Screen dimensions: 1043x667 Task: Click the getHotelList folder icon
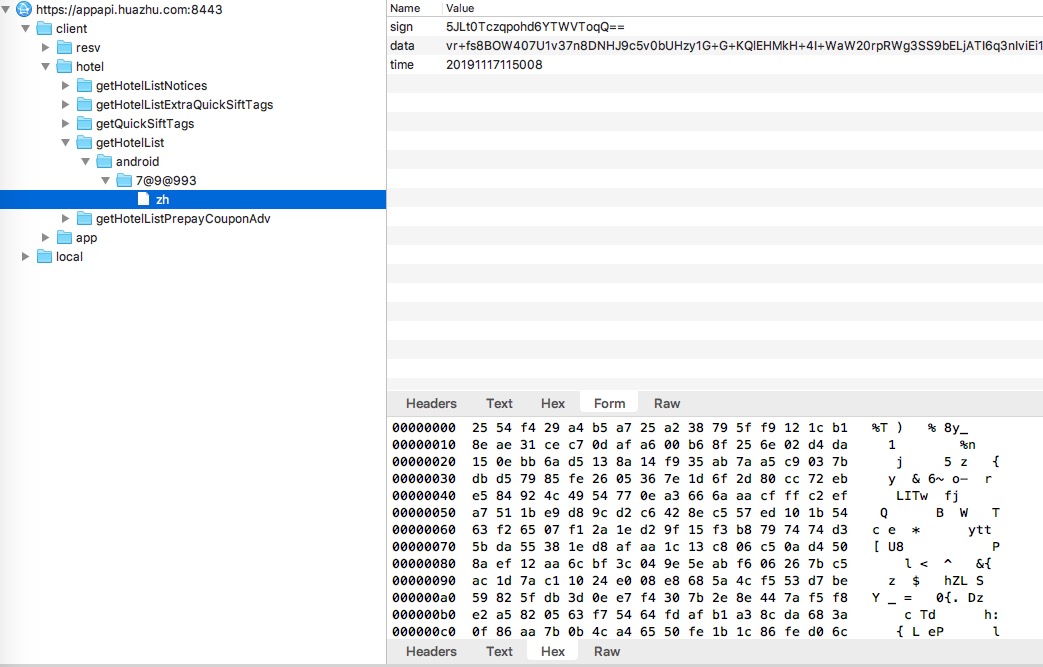pos(84,142)
